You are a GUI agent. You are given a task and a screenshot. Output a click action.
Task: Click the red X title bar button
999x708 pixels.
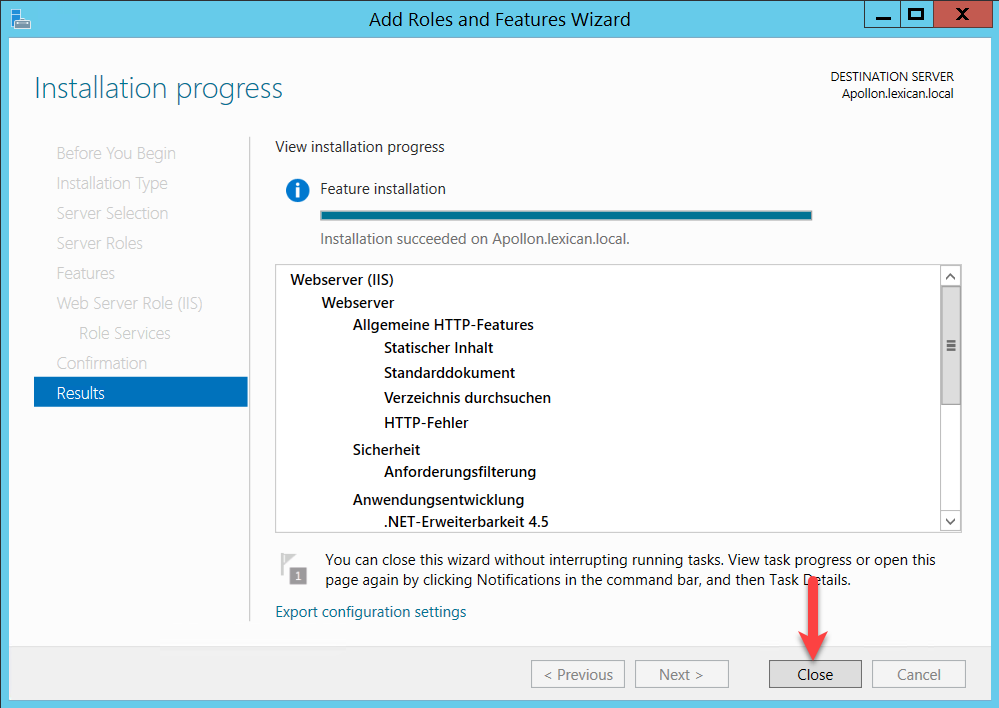[x=961, y=15]
